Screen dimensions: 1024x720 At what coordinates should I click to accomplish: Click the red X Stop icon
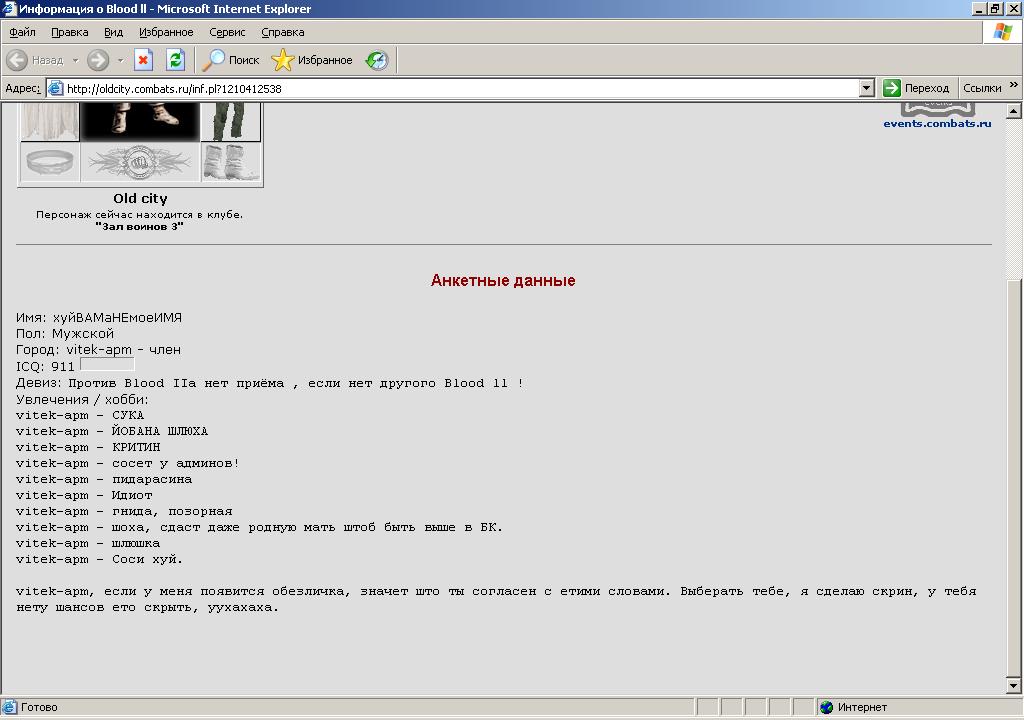click(143, 60)
